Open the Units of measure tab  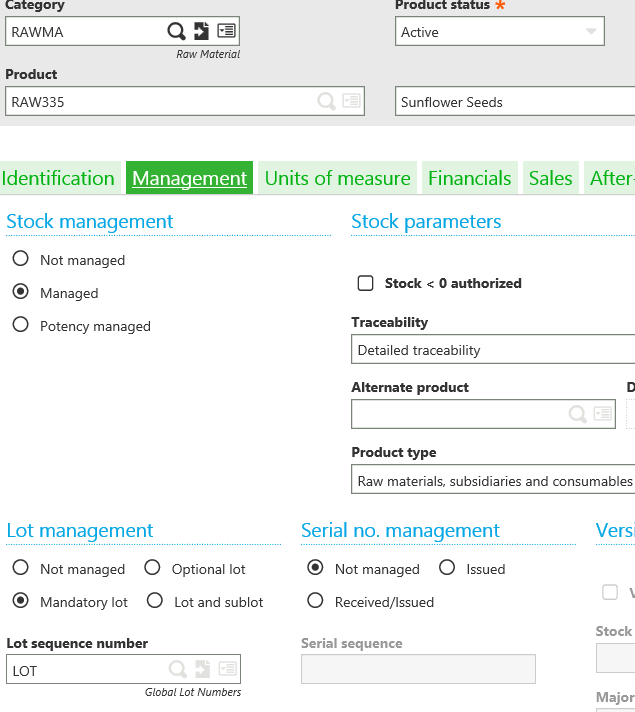point(337,178)
